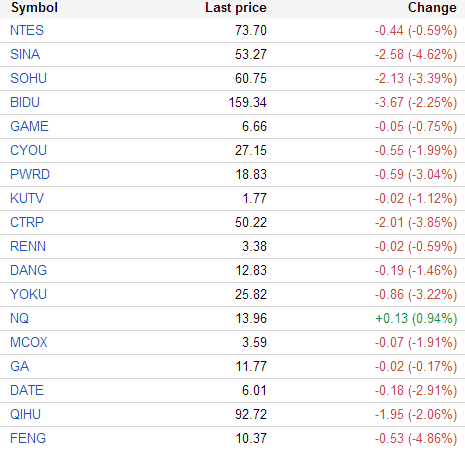Select the PWRD ticker link

tap(30, 174)
